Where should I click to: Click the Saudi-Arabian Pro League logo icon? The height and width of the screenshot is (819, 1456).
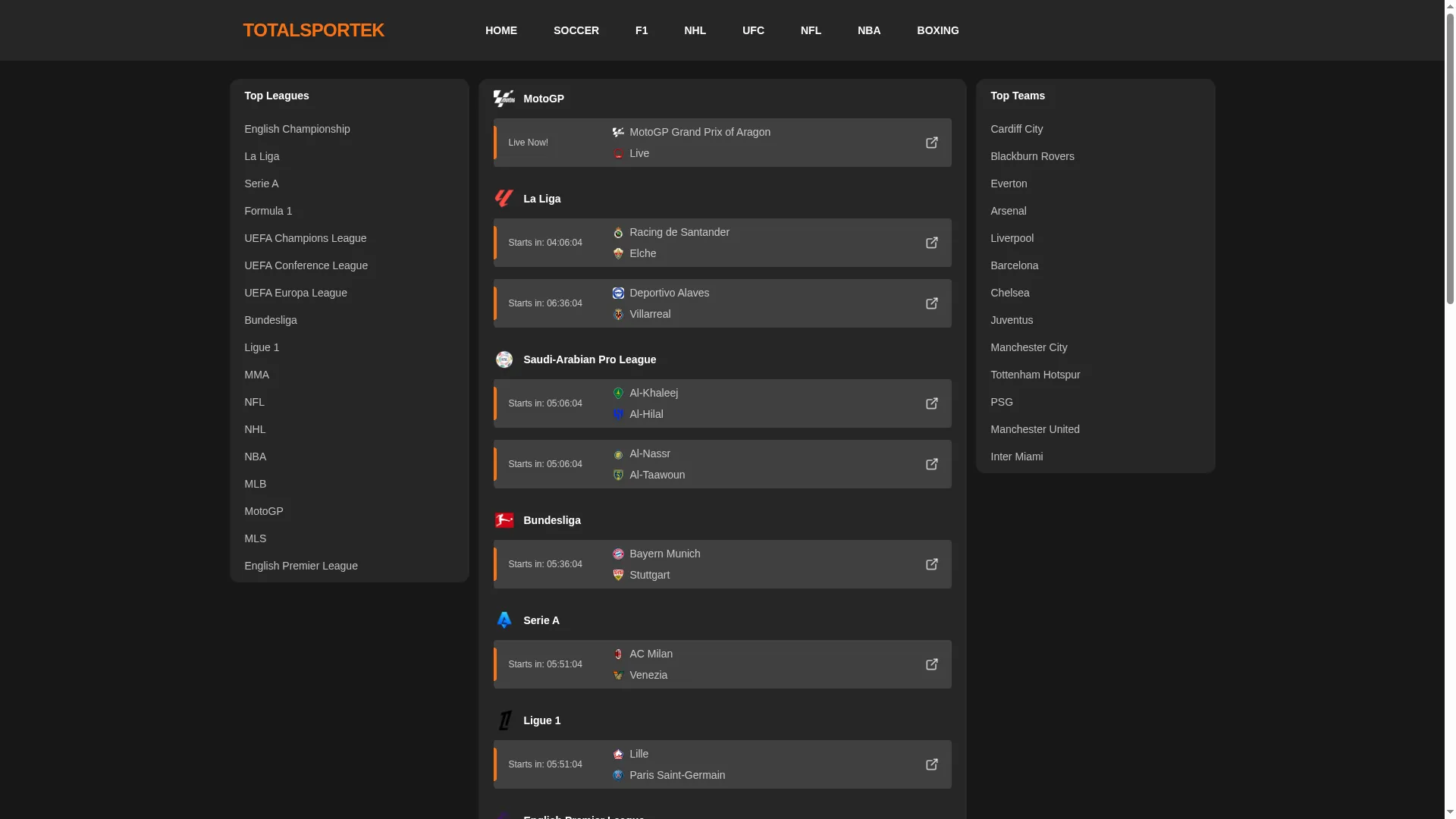click(504, 359)
